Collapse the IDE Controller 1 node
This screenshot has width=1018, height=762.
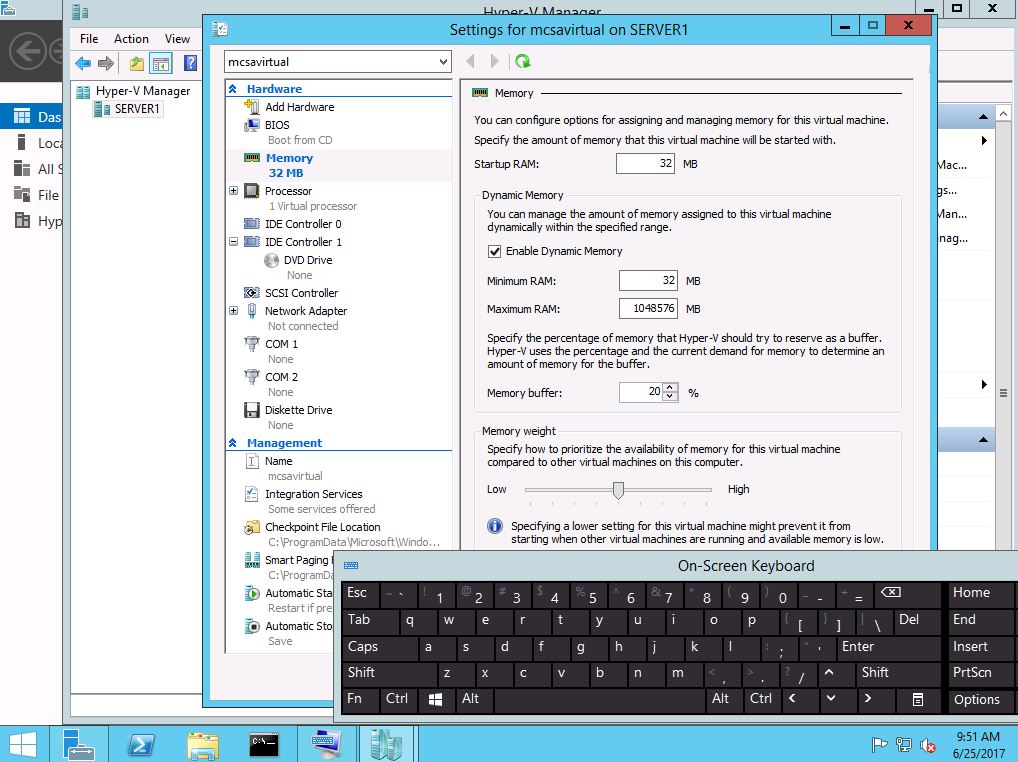pos(234,241)
